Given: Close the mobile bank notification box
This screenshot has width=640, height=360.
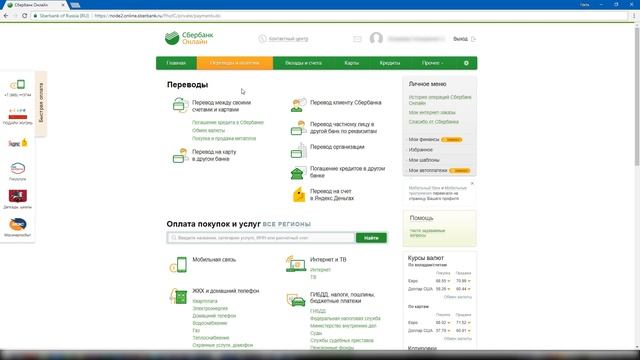Looking at the screenshot, I should click(x=472, y=184).
